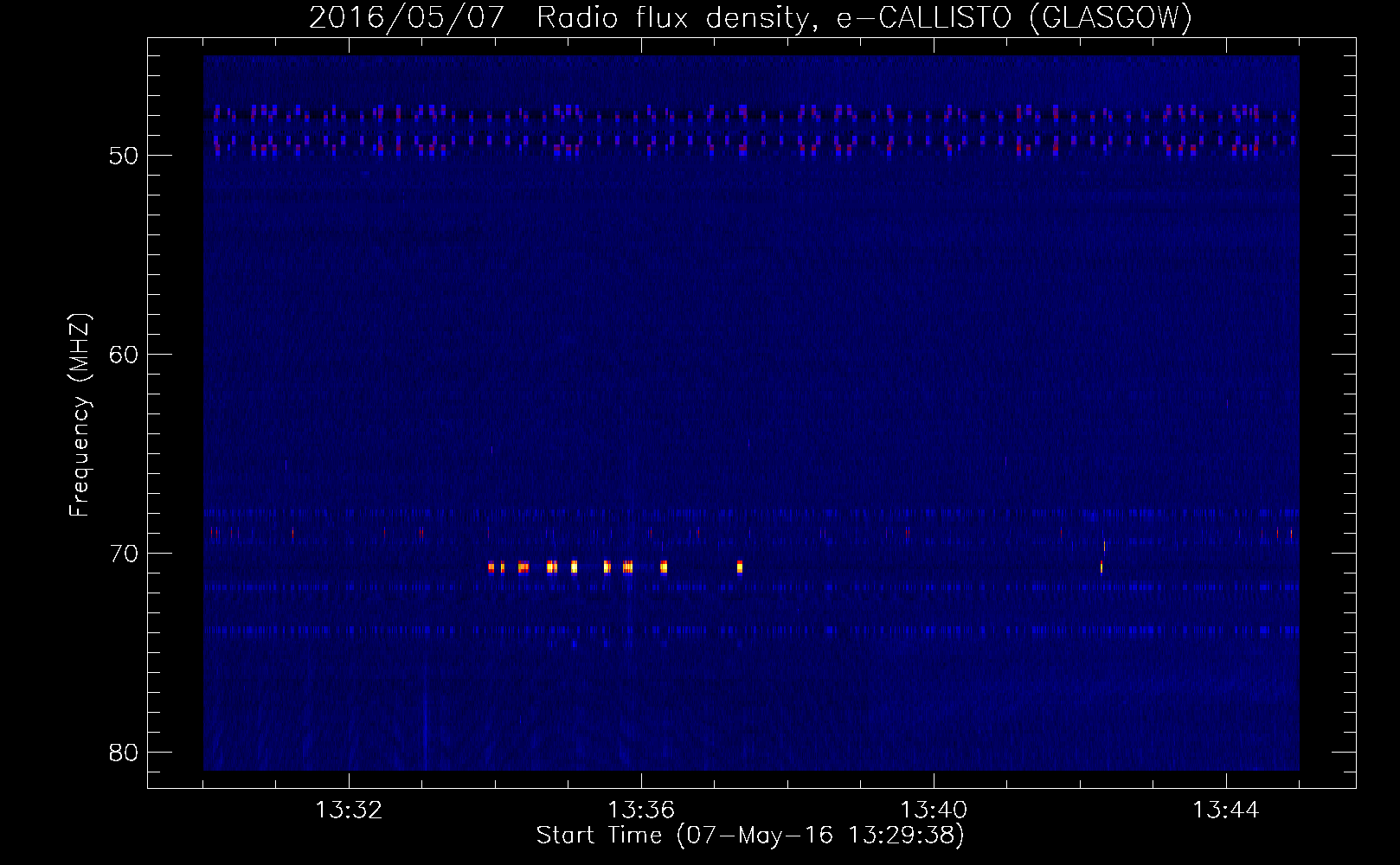
Task: Click the 80 frequency tick label
Action: coord(125,753)
